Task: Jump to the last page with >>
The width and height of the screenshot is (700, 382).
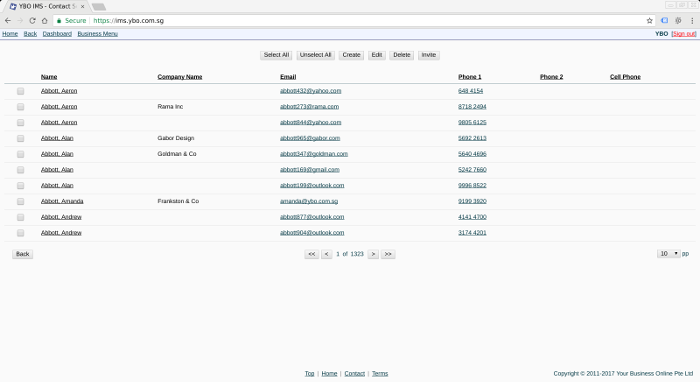Action: 388,254
